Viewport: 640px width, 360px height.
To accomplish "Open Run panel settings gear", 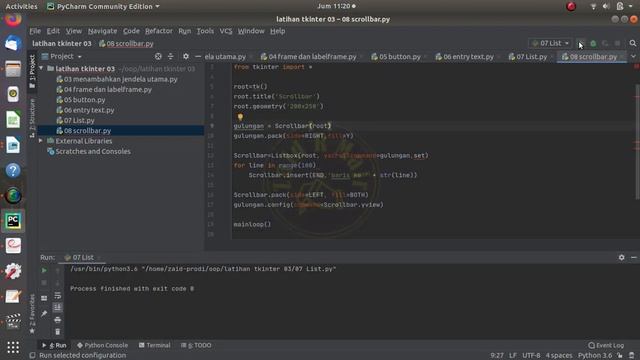I will pyautogui.click(x=621, y=258).
